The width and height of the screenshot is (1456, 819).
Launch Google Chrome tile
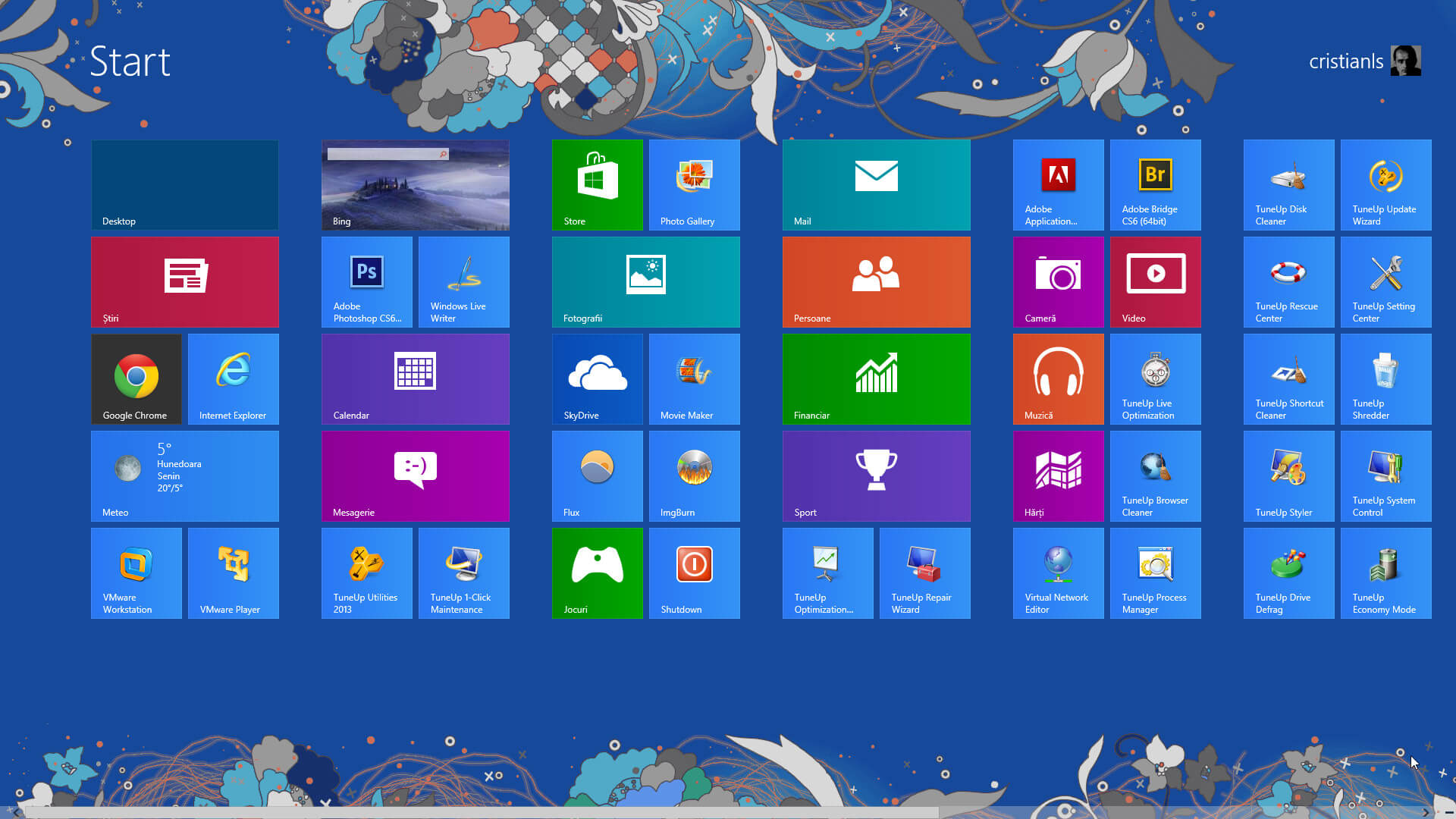point(136,378)
